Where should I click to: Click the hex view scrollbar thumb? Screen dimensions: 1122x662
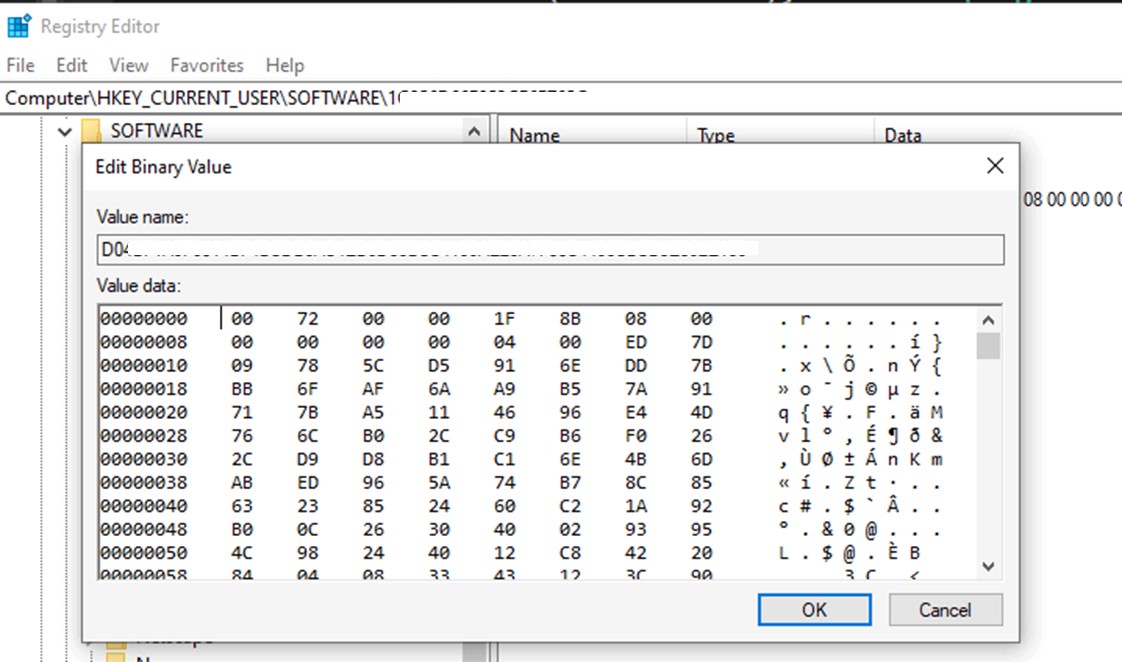pyautogui.click(x=988, y=346)
